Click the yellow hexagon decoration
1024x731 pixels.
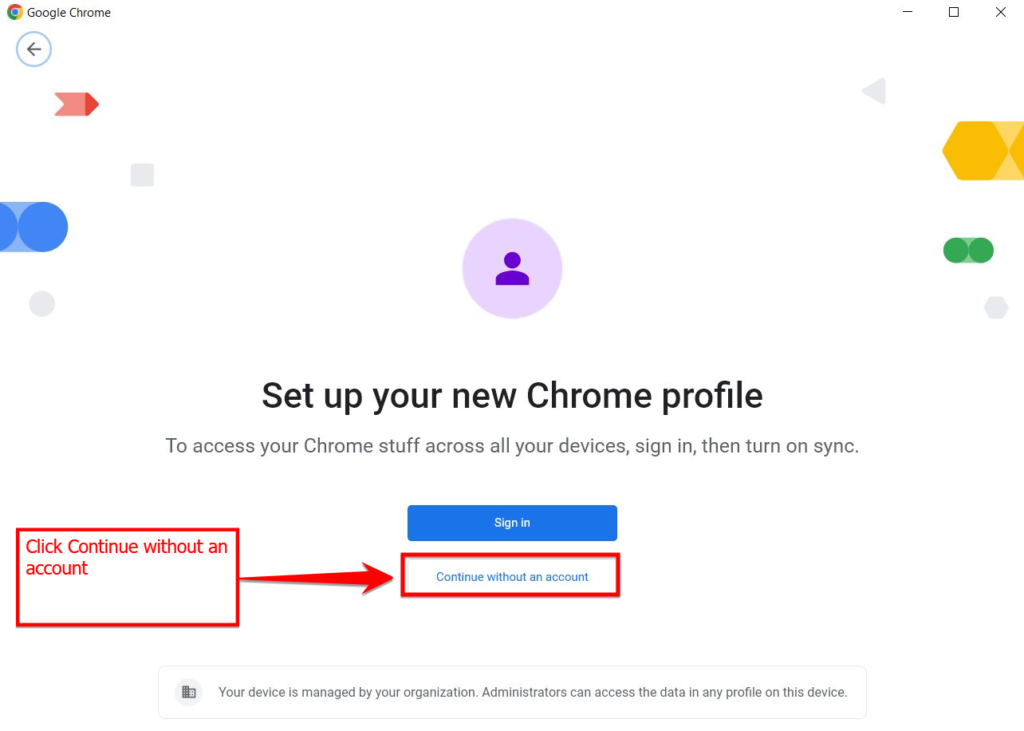(x=982, y=151)
